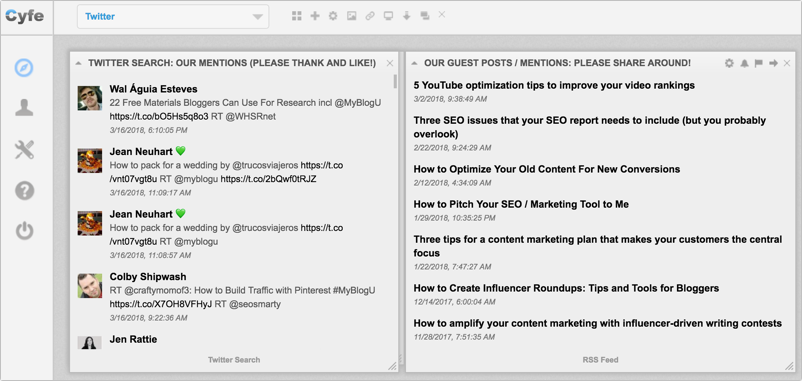Click the flag icon on guest posts widget
The height and width of the screenshot is (381, 802).
click(759, 63)
